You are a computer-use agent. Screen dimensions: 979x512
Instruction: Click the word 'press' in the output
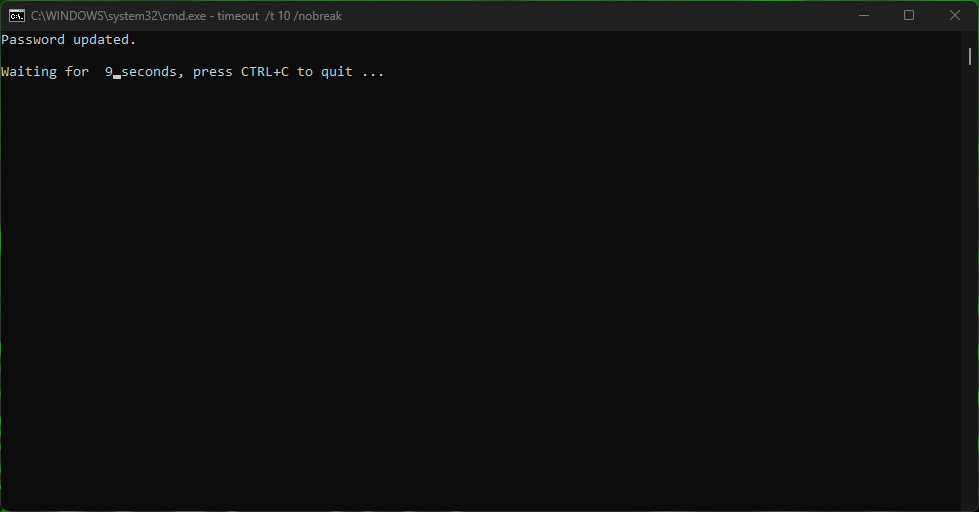212,72
